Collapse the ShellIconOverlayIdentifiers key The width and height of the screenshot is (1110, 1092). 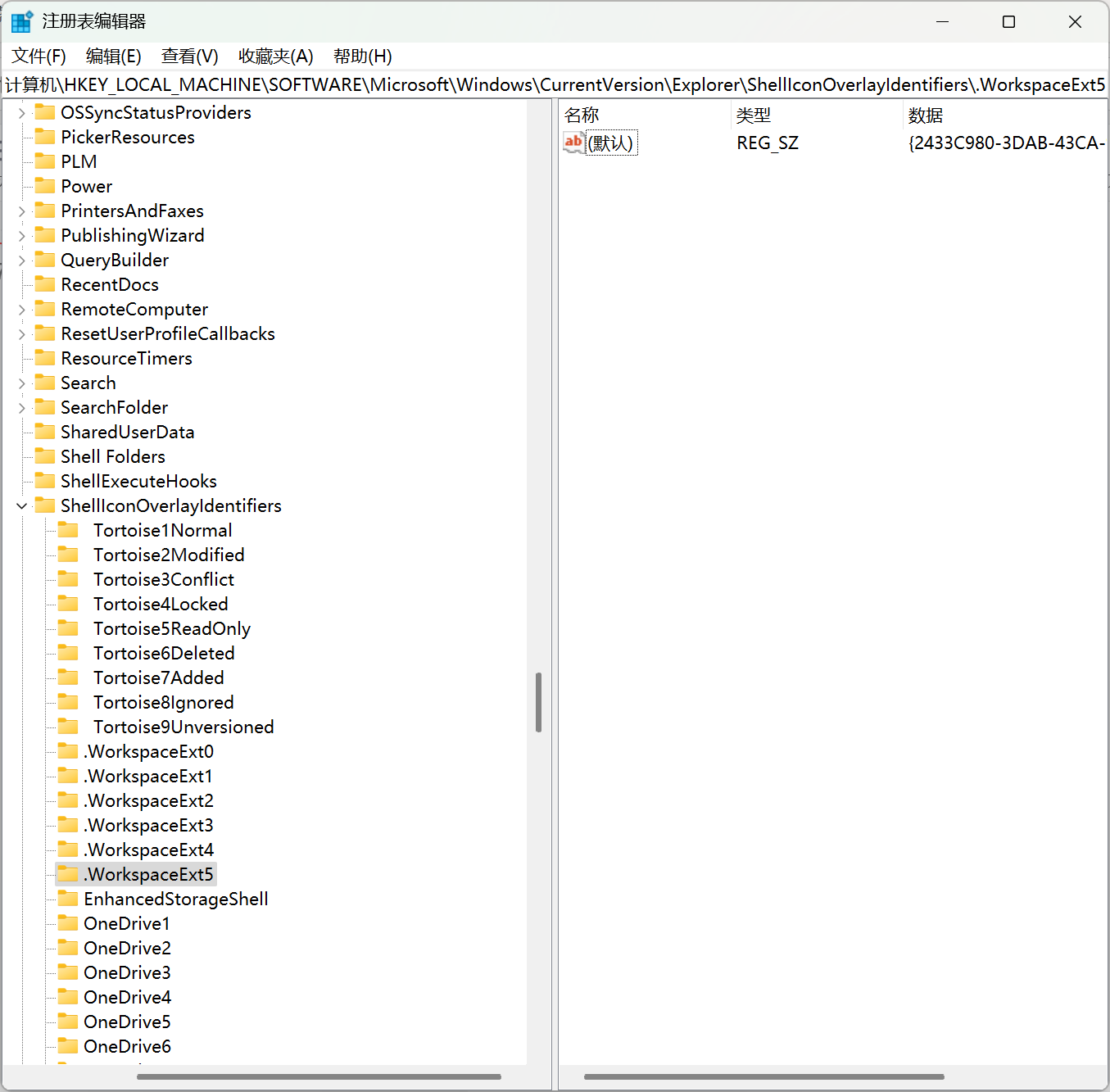point(22,506)
